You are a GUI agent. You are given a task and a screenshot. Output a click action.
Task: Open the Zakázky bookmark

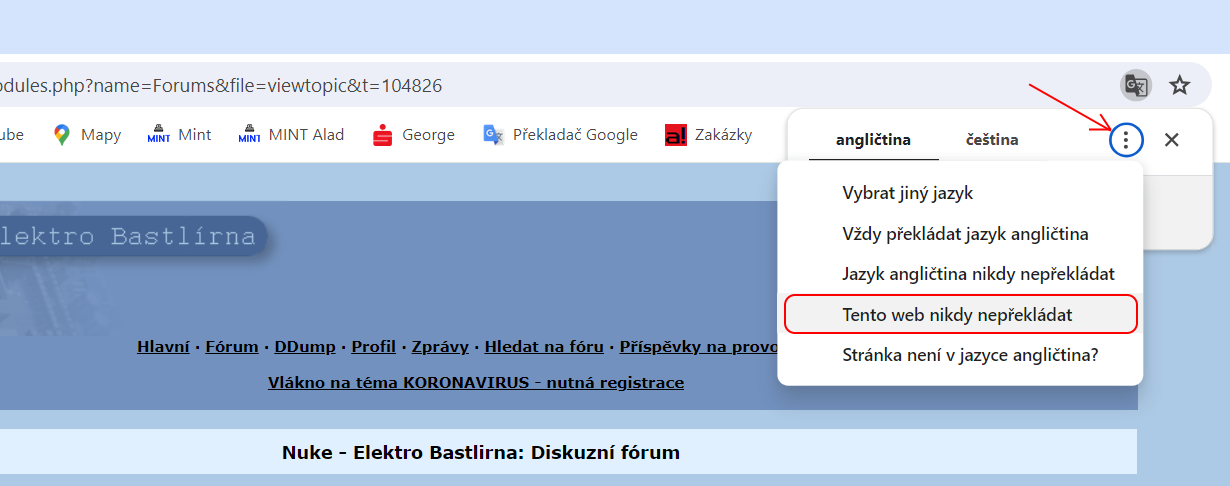pos(709,135)
